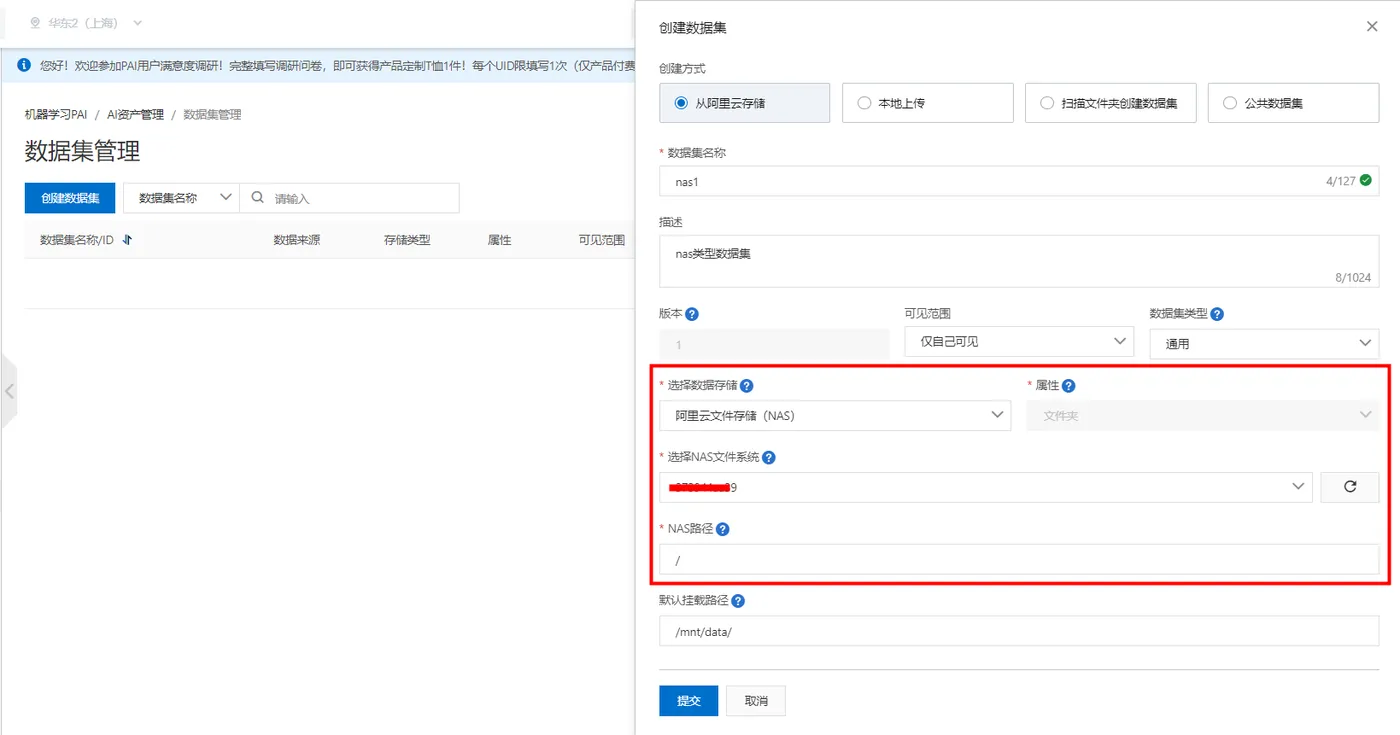Viewport: 1400px width, 735px height.
Task: Open the 华东2(上海) region selector
Action: (x=86, y=22)
